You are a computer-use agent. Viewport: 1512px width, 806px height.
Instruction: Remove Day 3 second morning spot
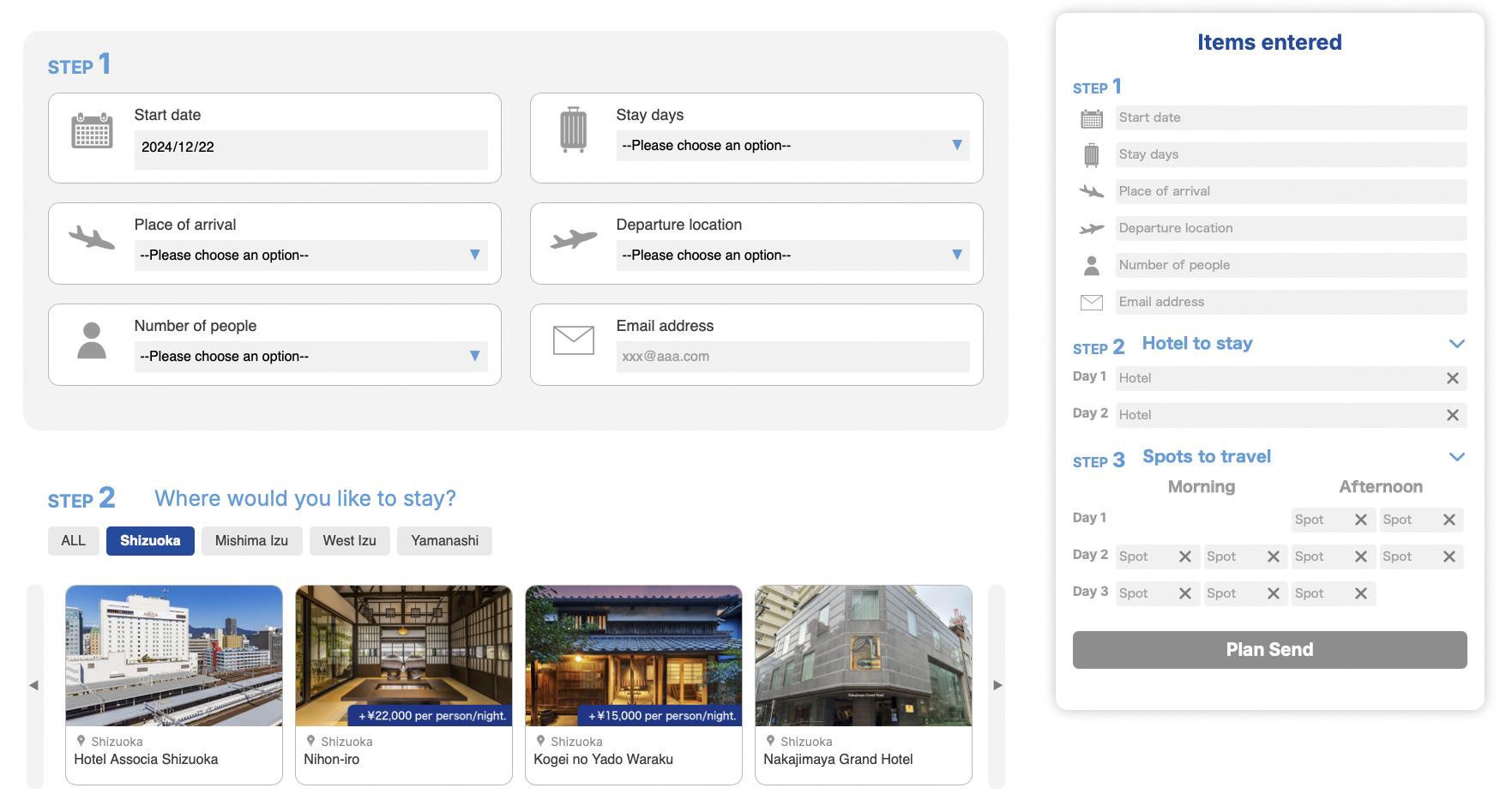1273,593
